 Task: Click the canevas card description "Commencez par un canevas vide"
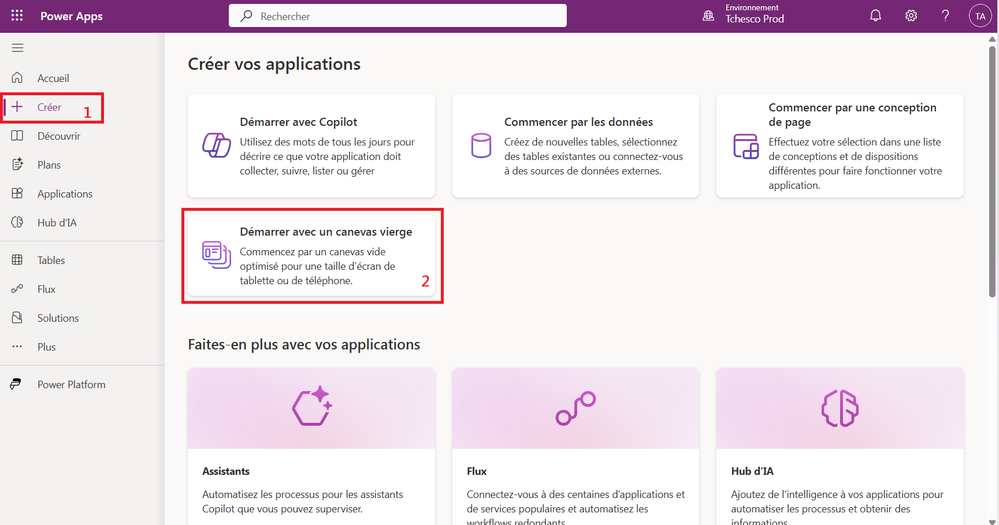[317, 266]
